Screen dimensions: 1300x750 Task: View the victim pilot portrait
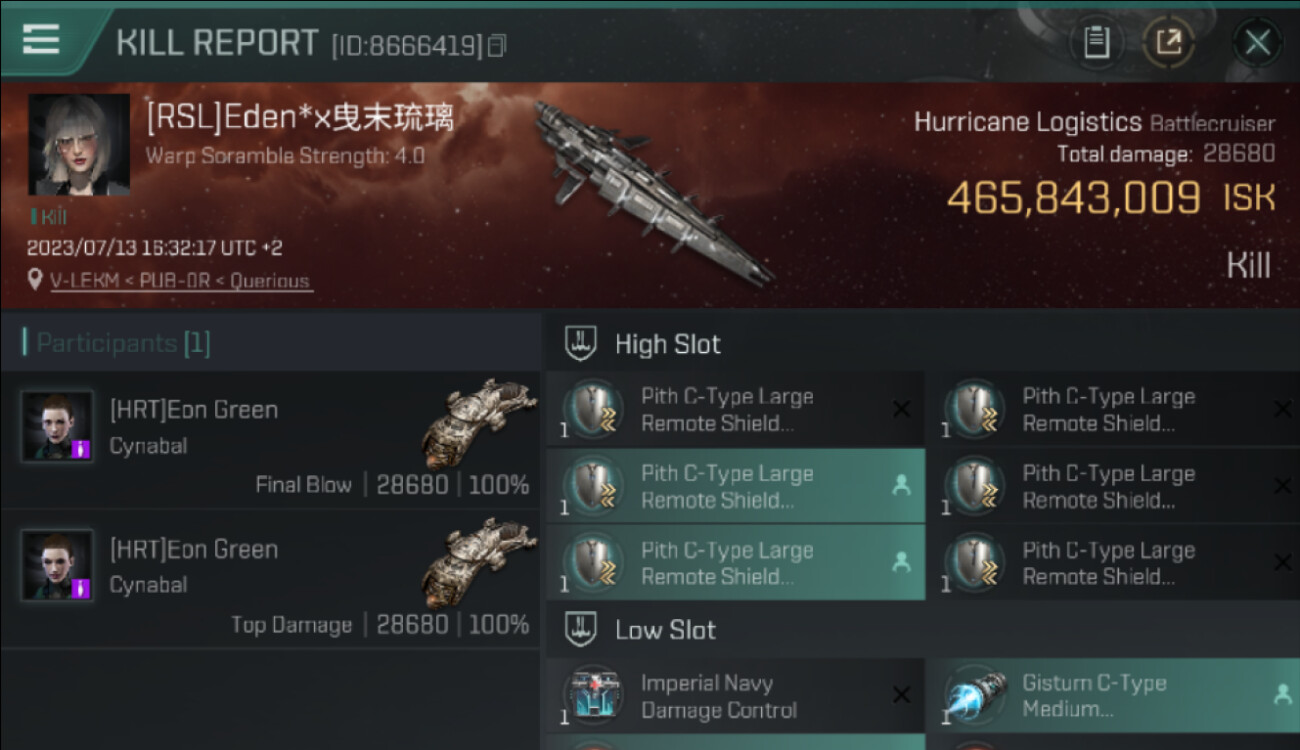pos(79,145)
